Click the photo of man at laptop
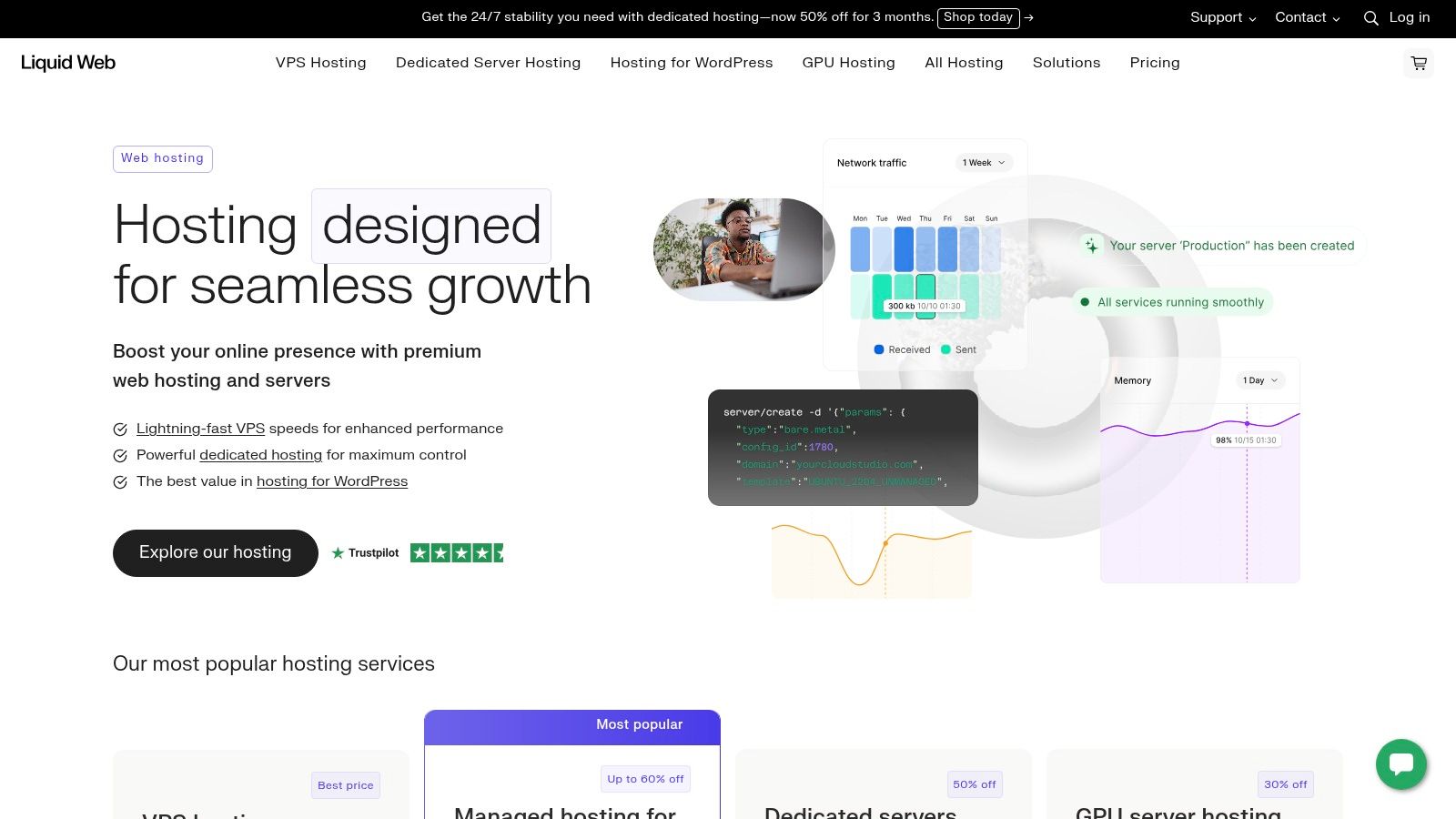 coord(744,250)
